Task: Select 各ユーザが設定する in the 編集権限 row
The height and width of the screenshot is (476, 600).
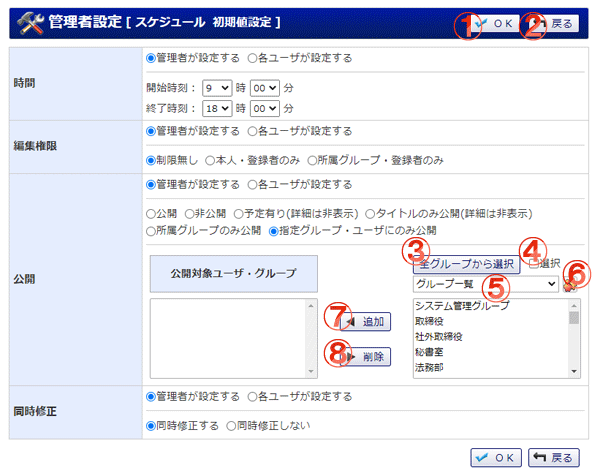Action: pyautogui.click(x=252, y=131)
